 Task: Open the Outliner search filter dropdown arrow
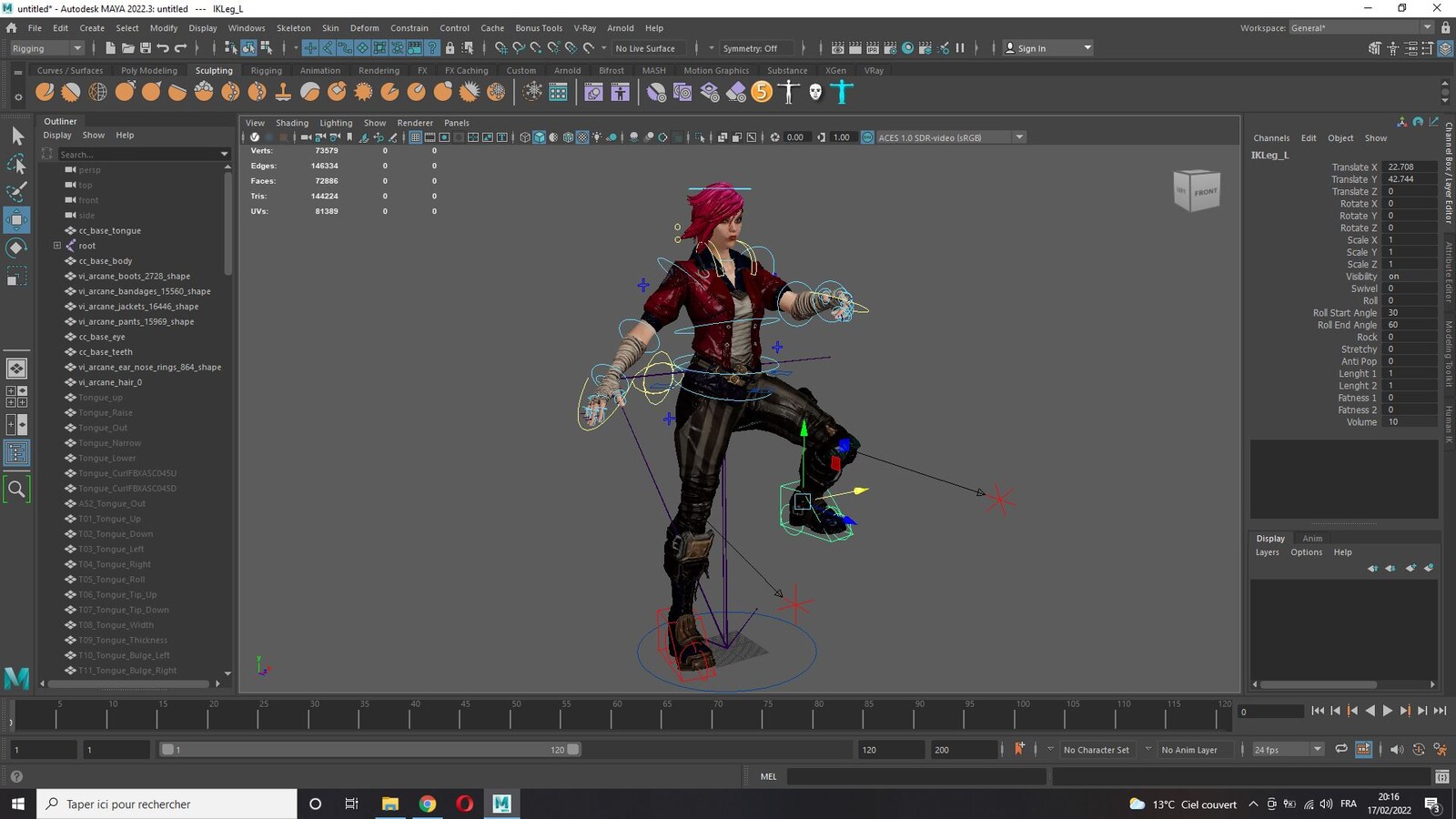pos(225,155)
